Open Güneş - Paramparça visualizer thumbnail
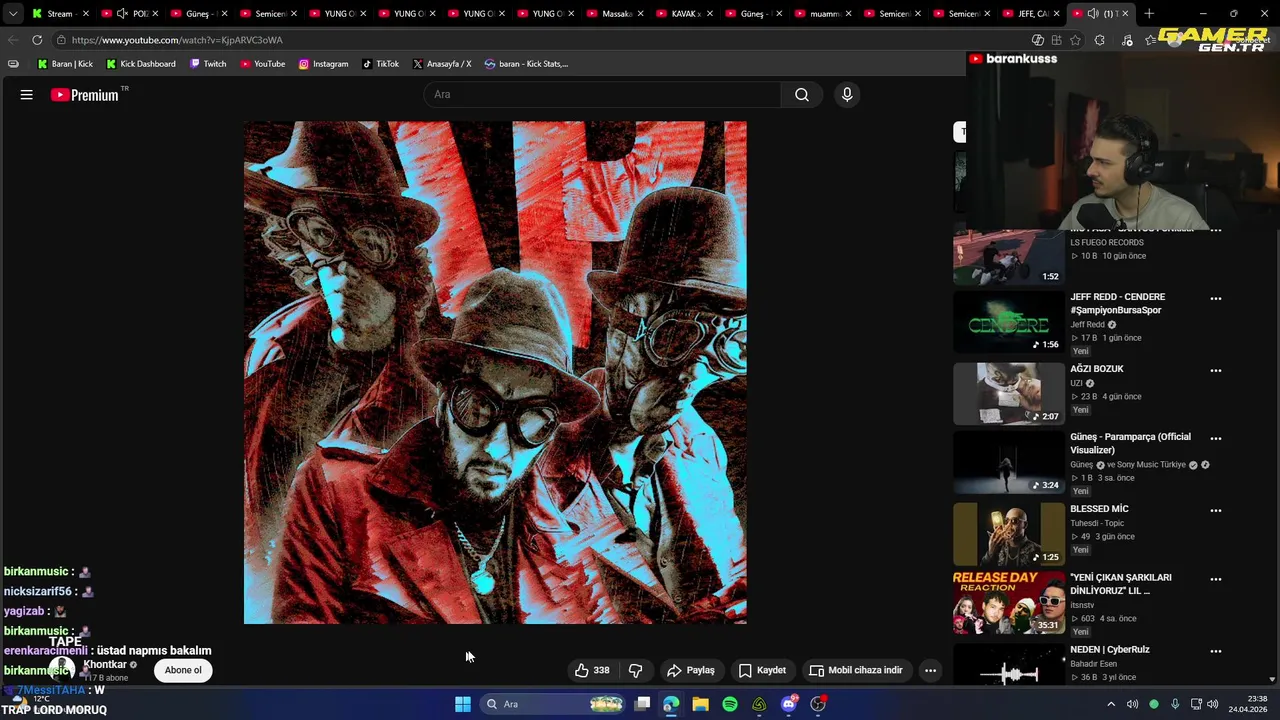 coord(1009,463)
